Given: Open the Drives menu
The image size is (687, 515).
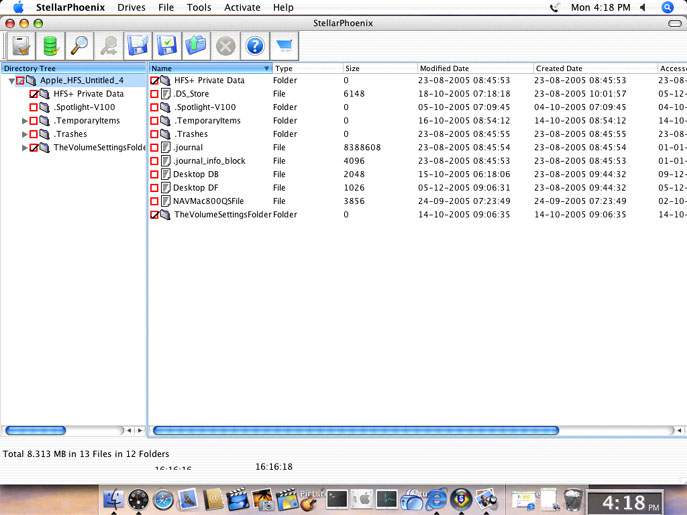Looking at the screenshot, I should coord(131,7).
